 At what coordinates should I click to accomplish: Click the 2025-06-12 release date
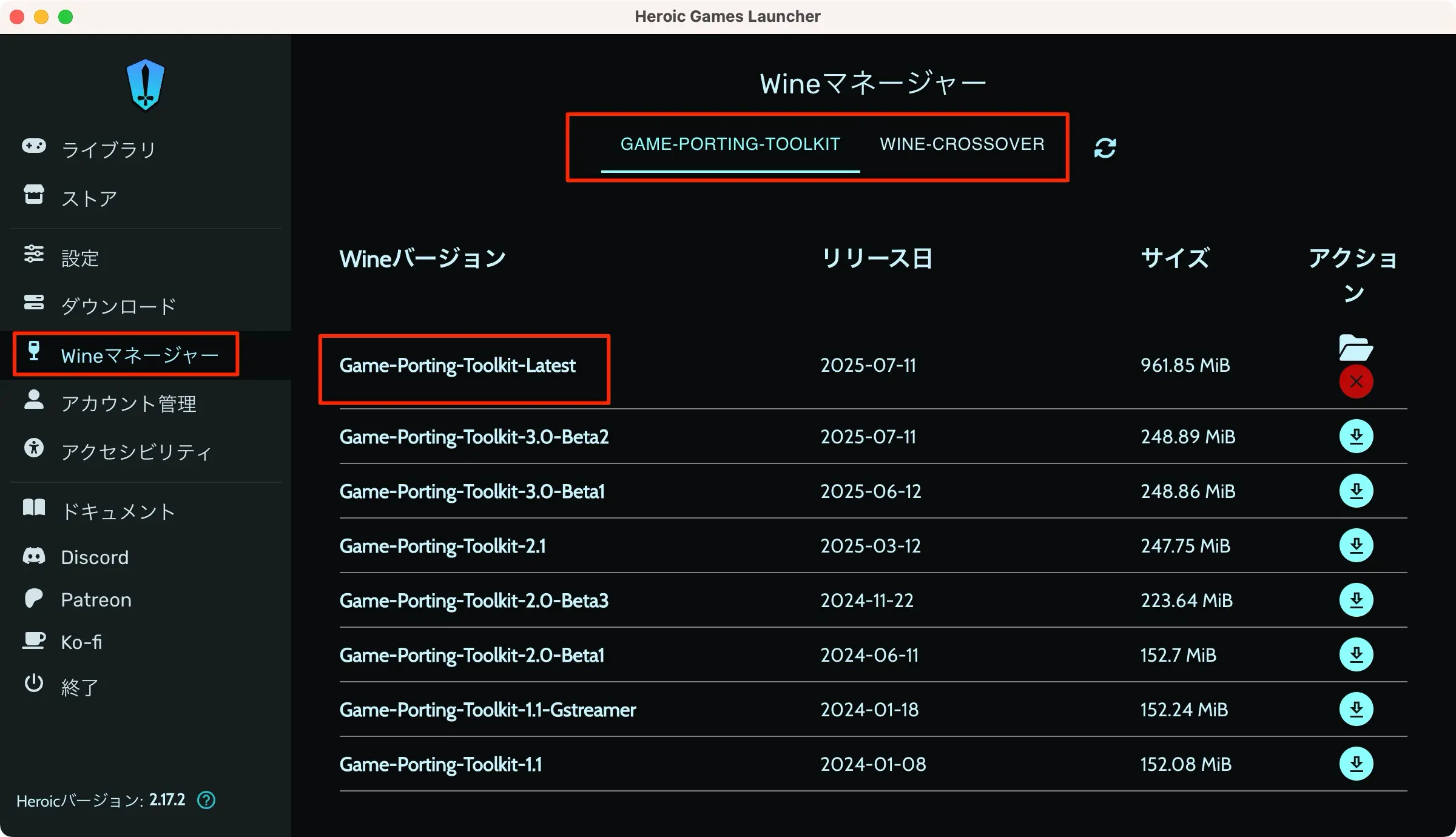point(871,491)
